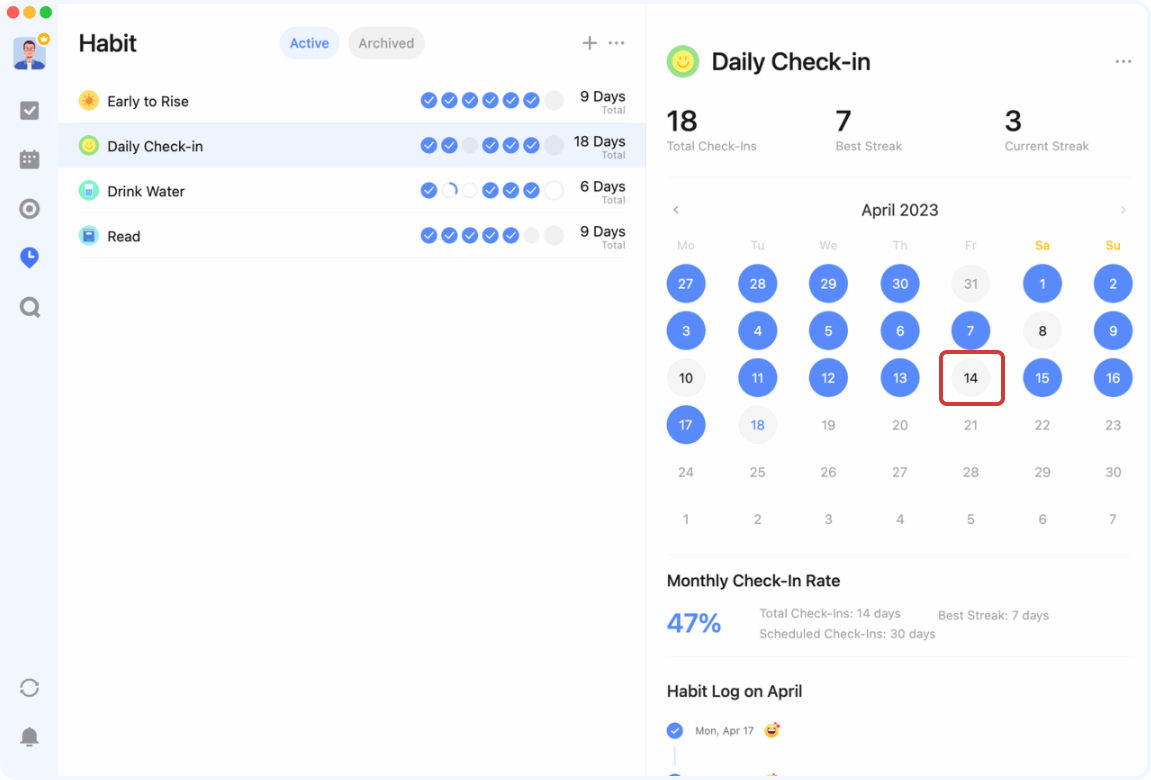Check the last circle for Read habit
1151x780 pixels.
(x=553, y=235)
